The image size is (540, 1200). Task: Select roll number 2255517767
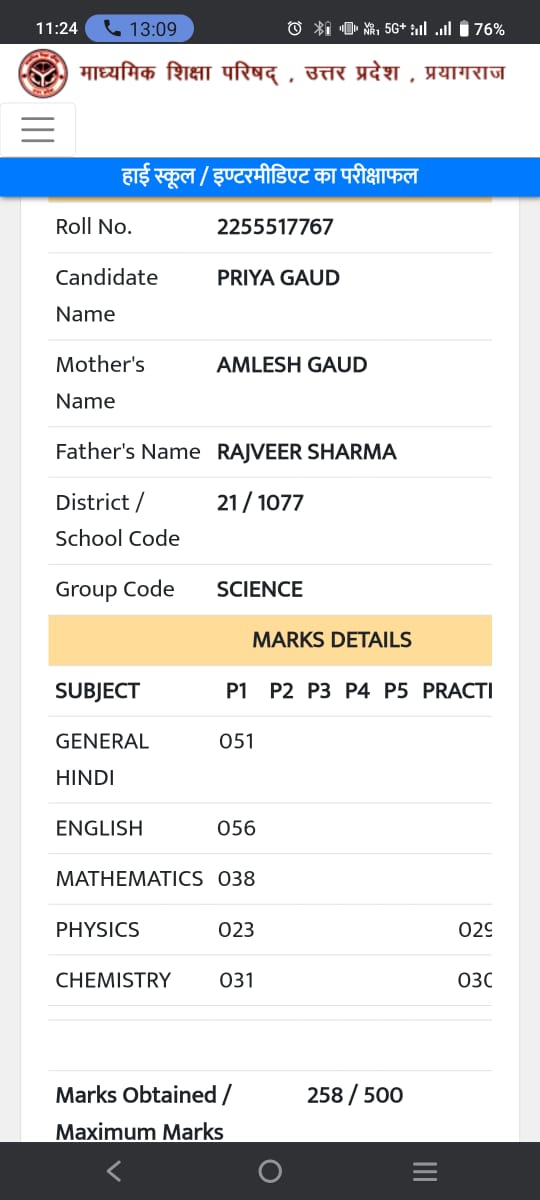[275, 227]
